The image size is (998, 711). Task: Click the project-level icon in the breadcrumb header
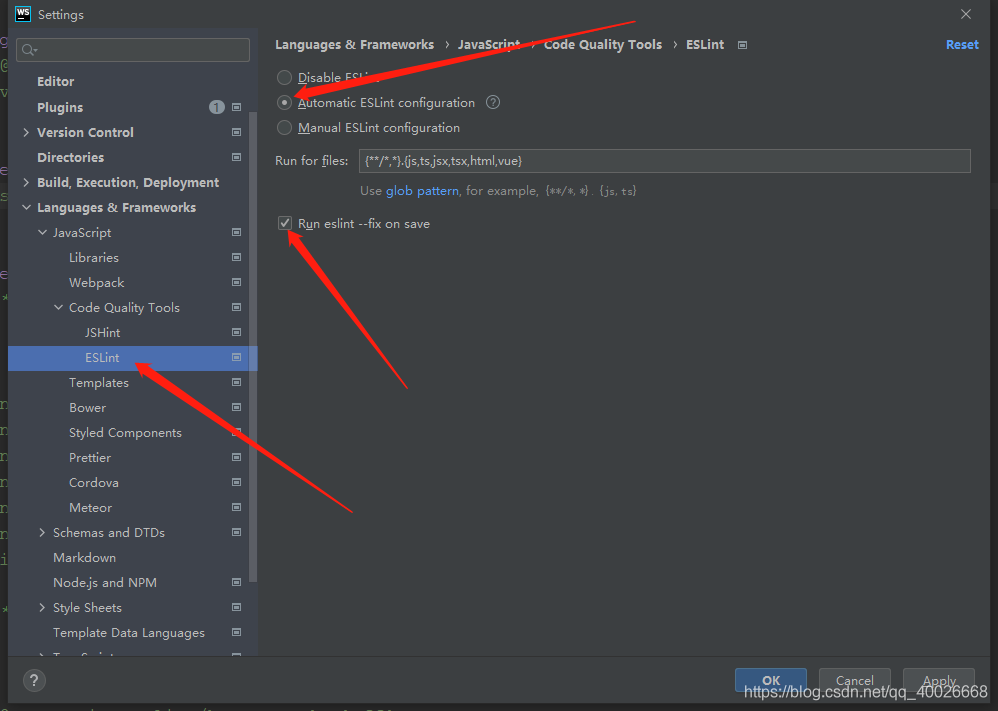point(742,45)
